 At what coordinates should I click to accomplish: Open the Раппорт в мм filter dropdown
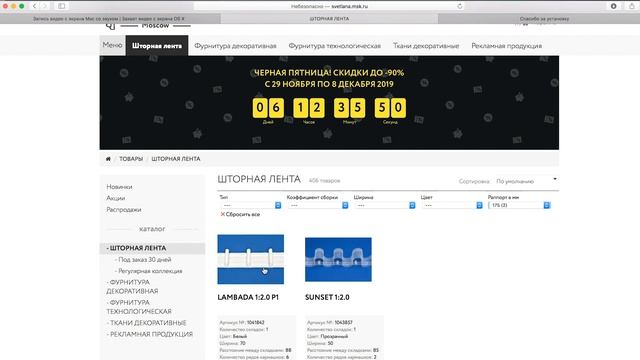pos(519,205)
